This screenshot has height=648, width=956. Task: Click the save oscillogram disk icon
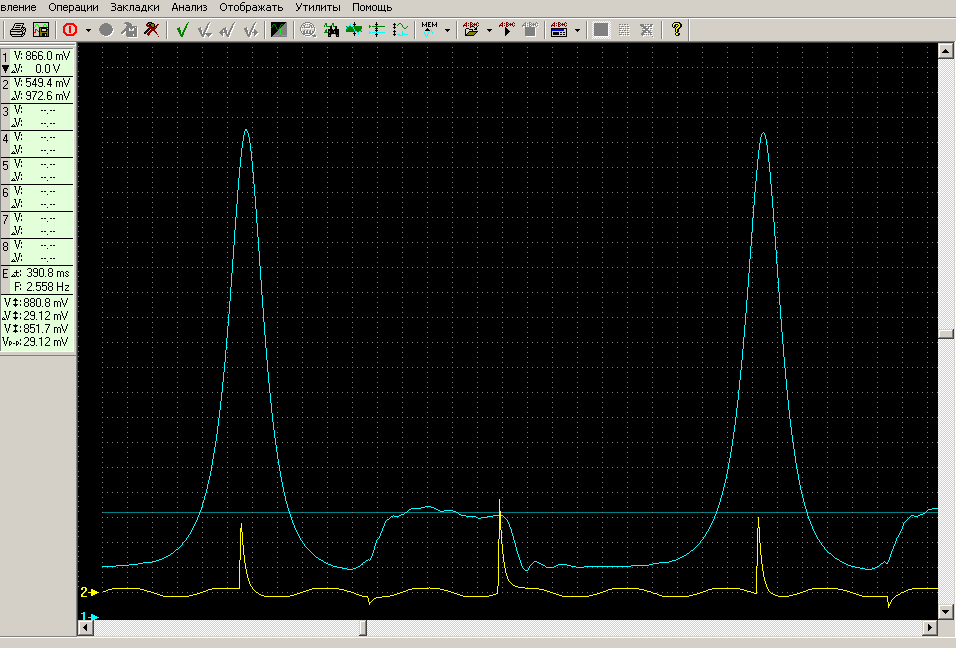(41, 30)
